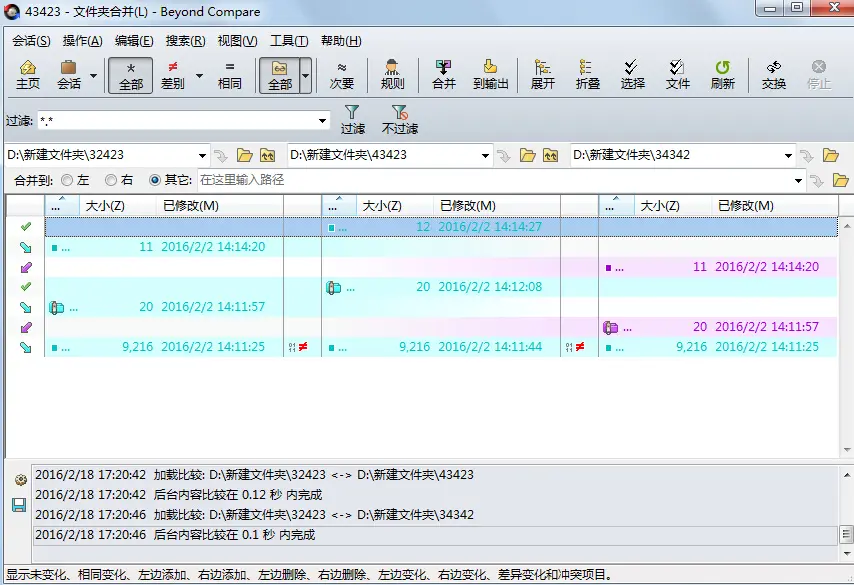This screenshot has width=854, height=585.
Task: Select log entry 后台内容比较在 0.1 秒 内完成
Action: click(x=436, y=535)
